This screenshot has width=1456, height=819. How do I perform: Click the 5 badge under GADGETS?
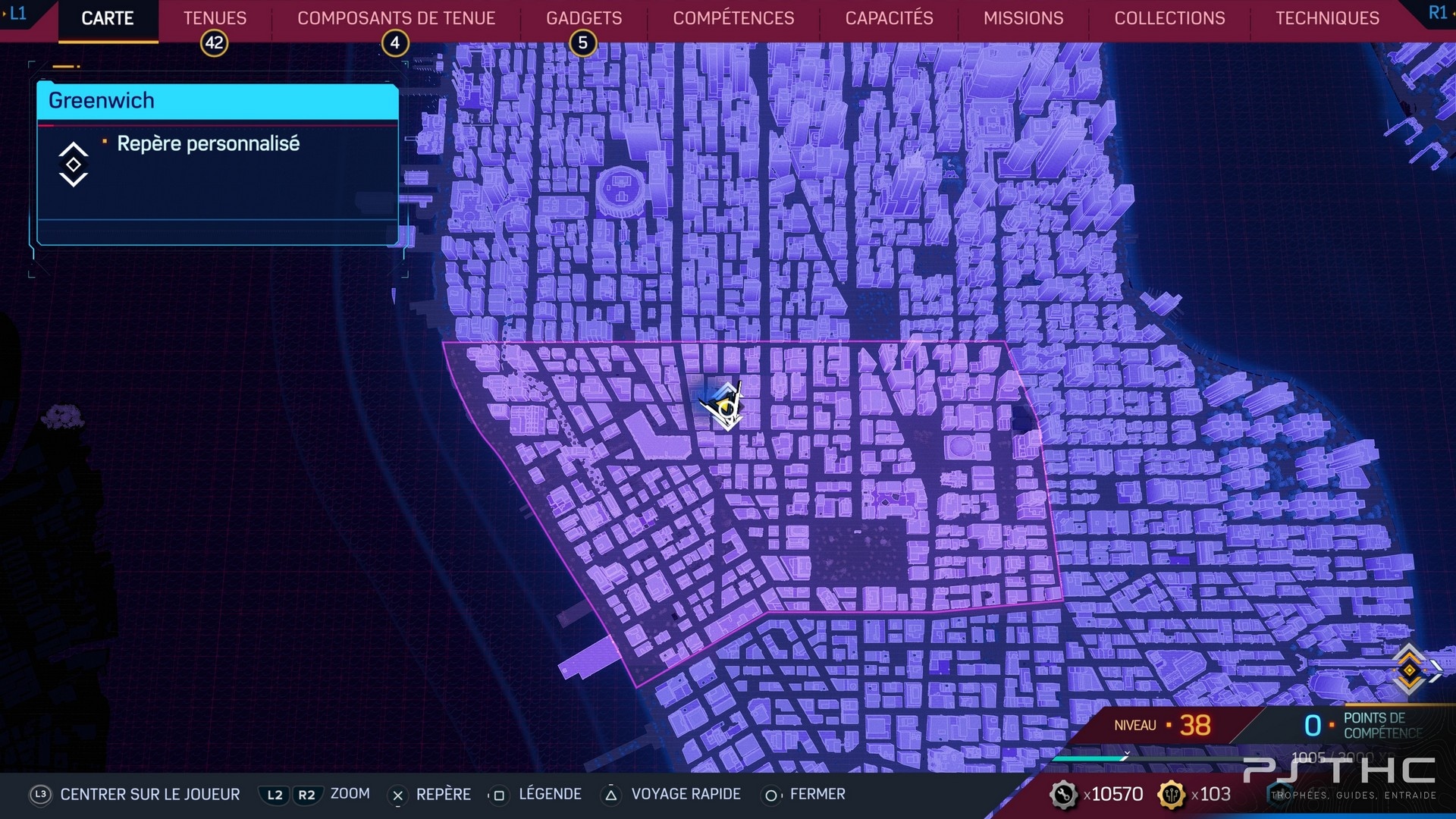583,43
